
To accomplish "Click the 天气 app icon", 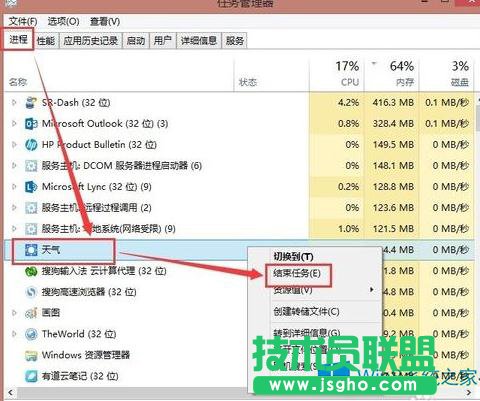I will tap(31, 250).
